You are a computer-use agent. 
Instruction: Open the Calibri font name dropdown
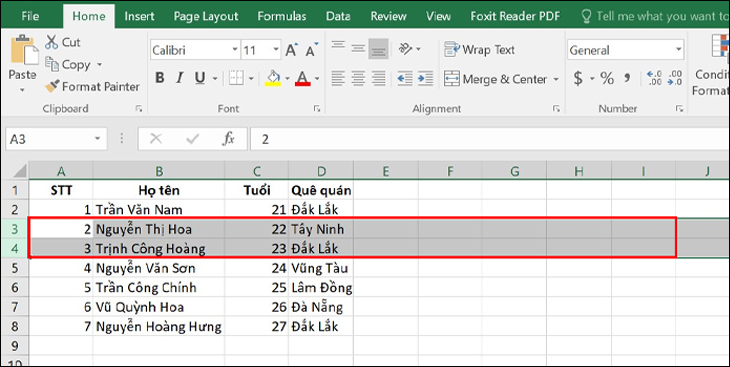coord(235,49)
